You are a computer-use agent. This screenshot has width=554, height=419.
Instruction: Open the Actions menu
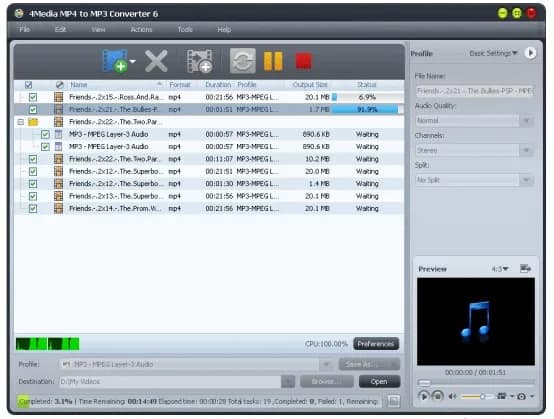click(x=141, y=29)
